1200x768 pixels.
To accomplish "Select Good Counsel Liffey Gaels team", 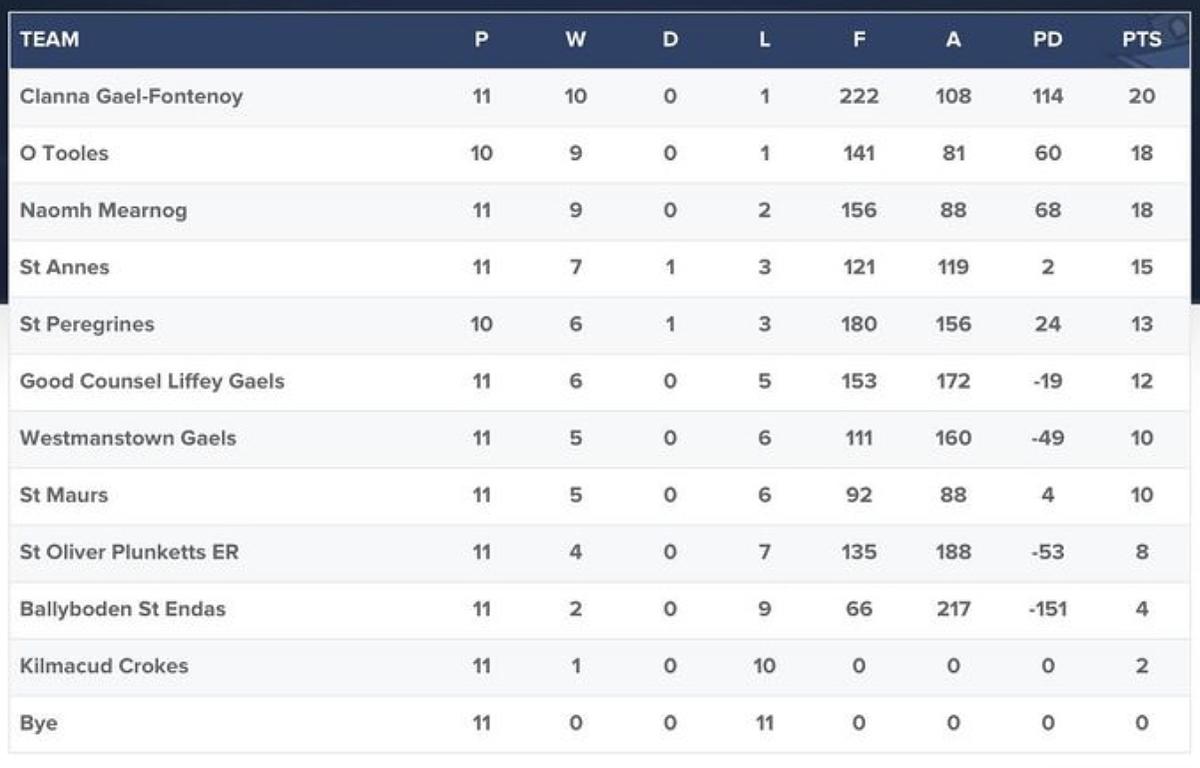I will tap(152, 382).
